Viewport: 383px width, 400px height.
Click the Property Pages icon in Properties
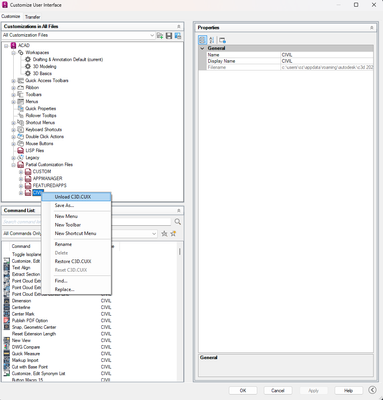(x=222, y=40)
